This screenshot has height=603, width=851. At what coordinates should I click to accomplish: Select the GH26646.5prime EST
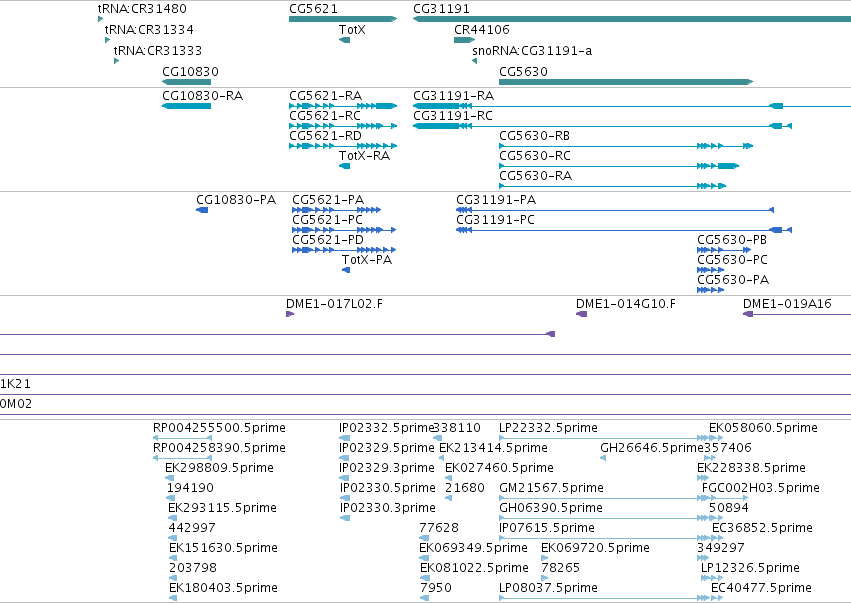[603, 458]
